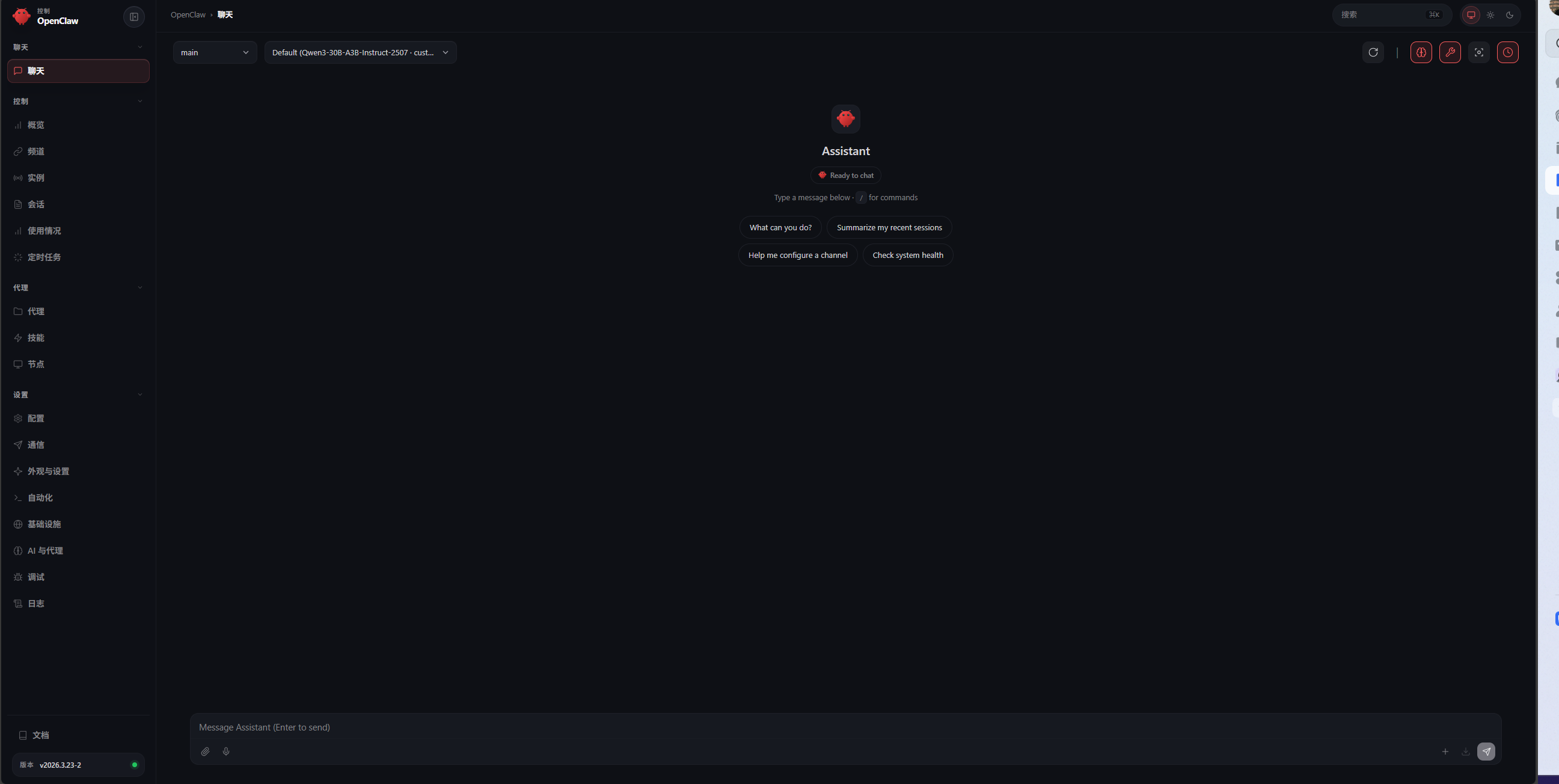Screen dimensions: 1559x784
Task: Click the paperclip attach file icon
Action: coord(205,752)
